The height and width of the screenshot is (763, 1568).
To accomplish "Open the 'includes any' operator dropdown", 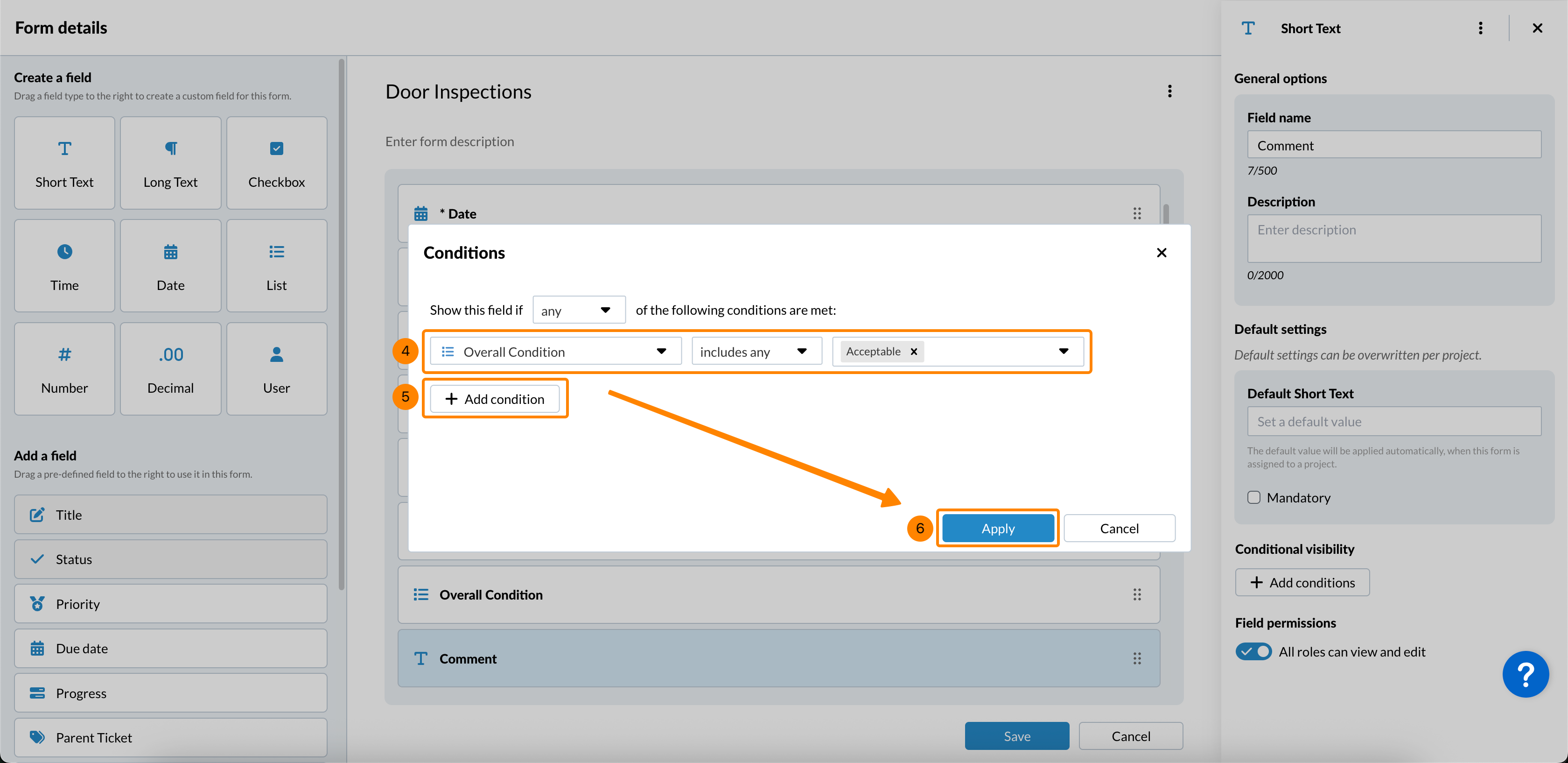I will 756,352.
